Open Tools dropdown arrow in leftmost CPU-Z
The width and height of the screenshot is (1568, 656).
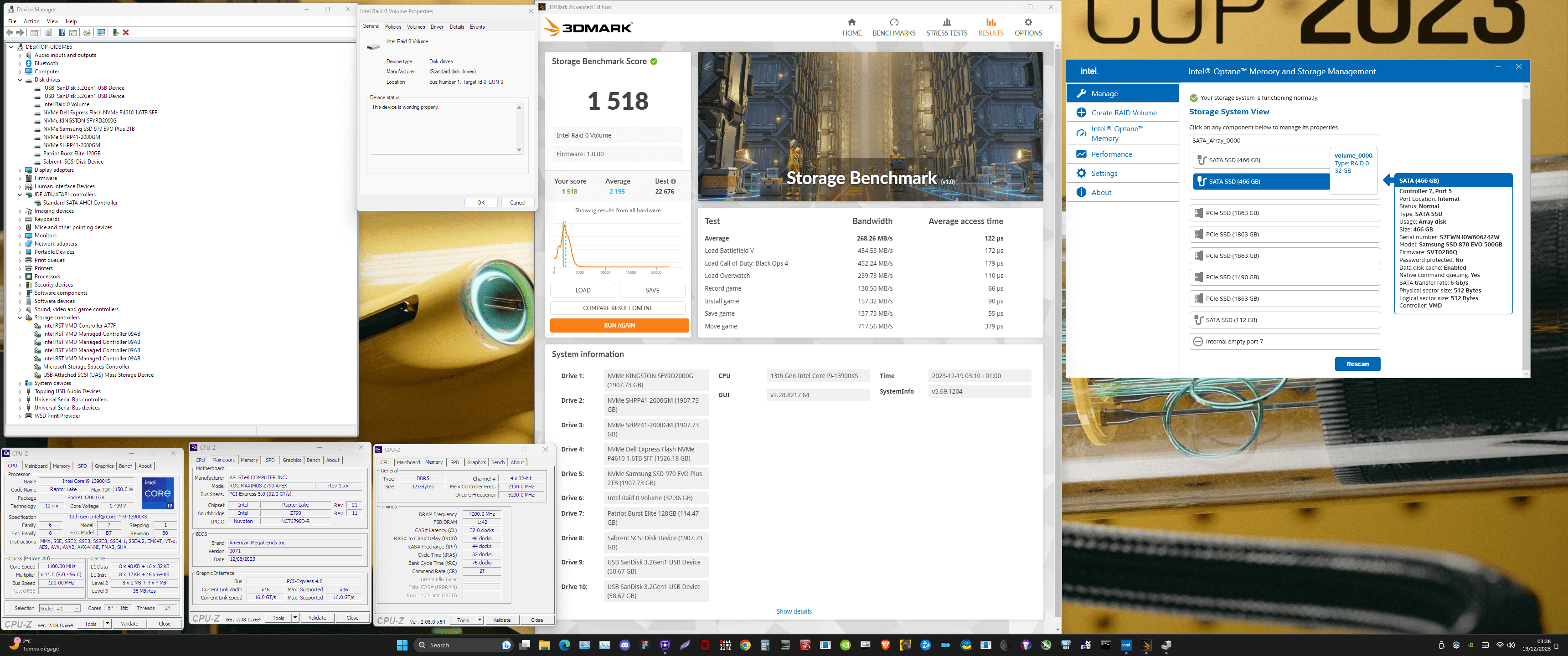[107, 624]
